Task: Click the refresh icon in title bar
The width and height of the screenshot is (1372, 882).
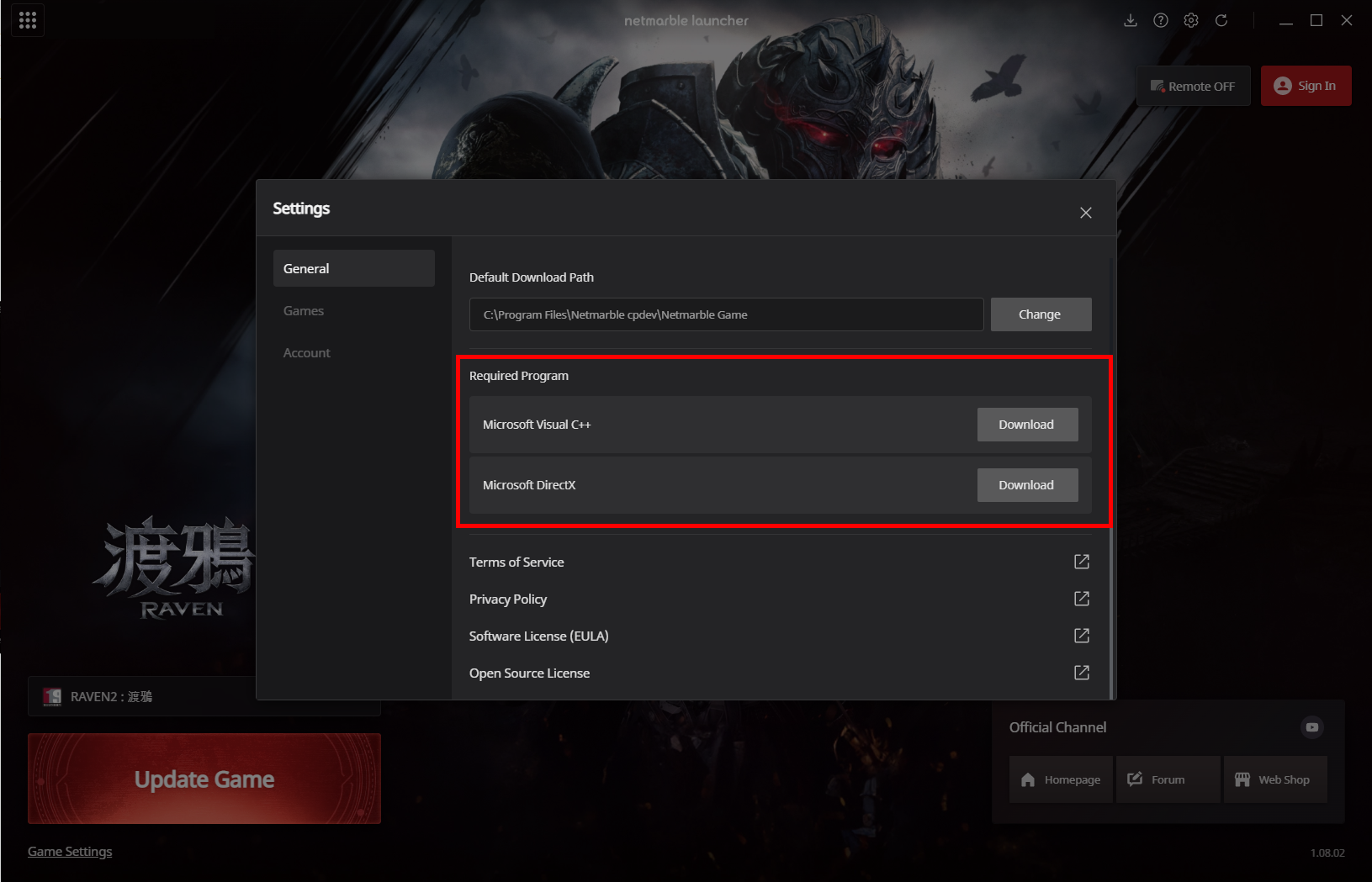Action: [1221, 20]
